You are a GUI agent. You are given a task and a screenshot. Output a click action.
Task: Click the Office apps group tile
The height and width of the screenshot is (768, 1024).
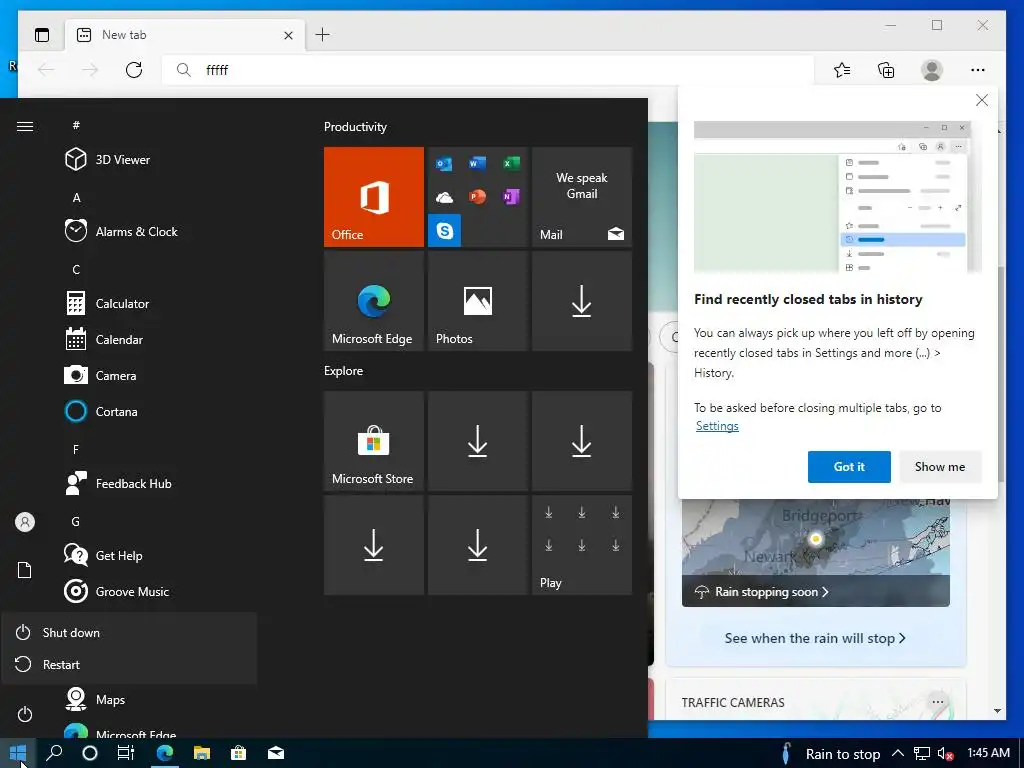point(477,197)
